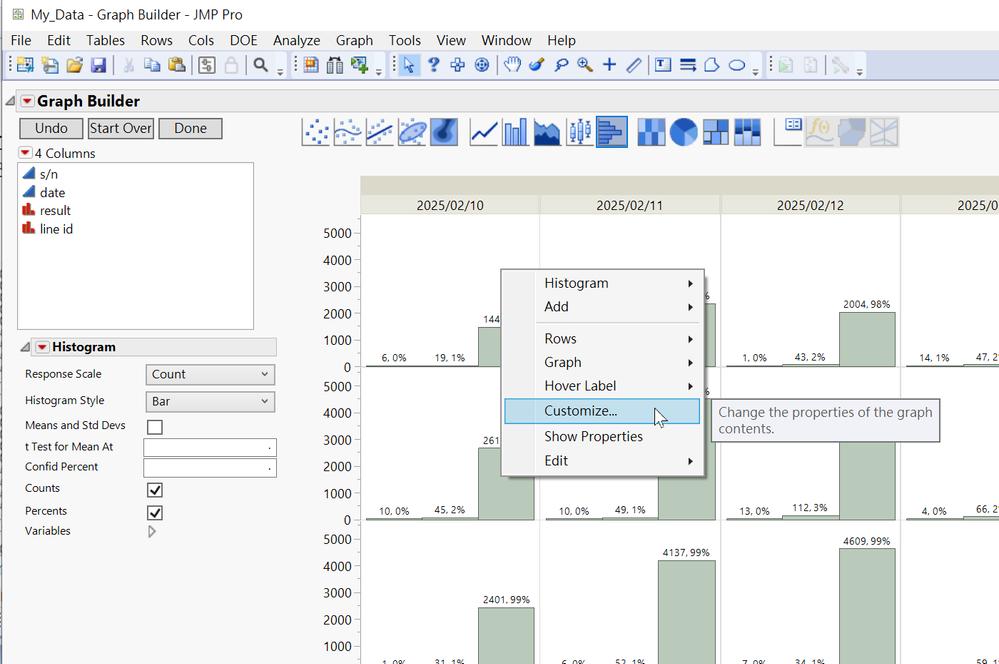Click the Paste clipboard icon
The width and height of the screenshot is (999, 664).
(176, 65)
